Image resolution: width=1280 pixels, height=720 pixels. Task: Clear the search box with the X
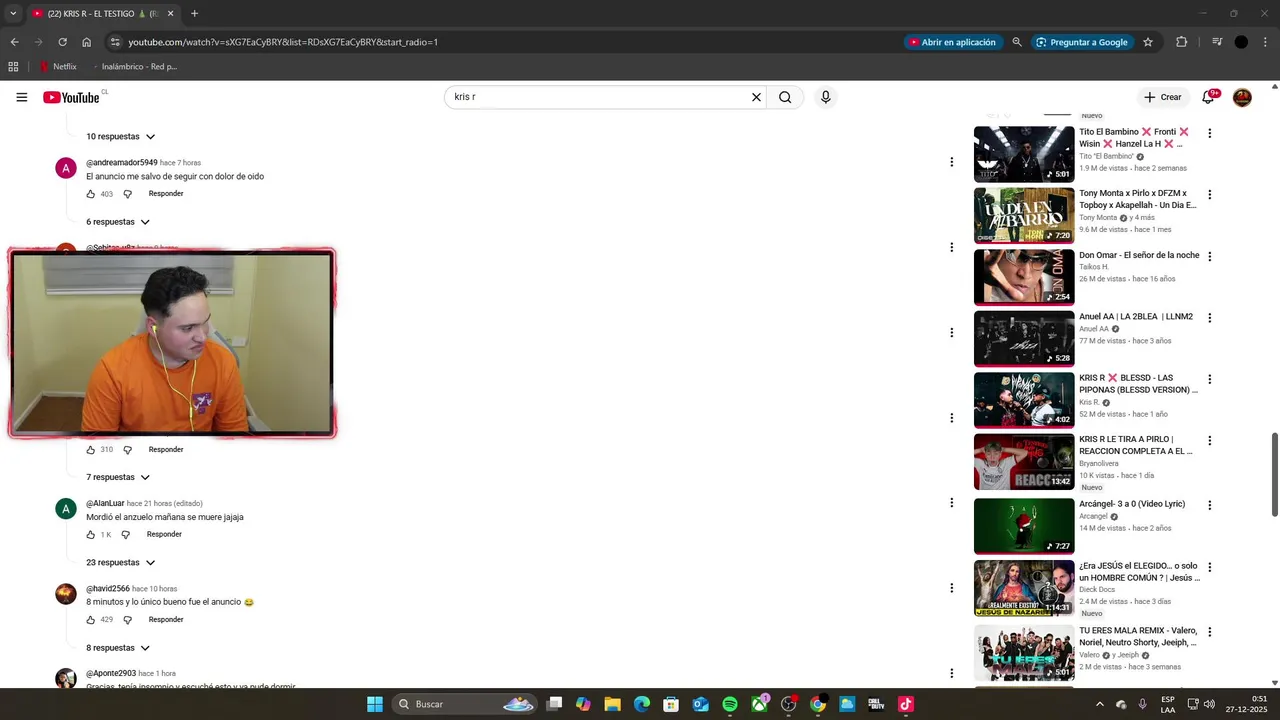(756, 97)
